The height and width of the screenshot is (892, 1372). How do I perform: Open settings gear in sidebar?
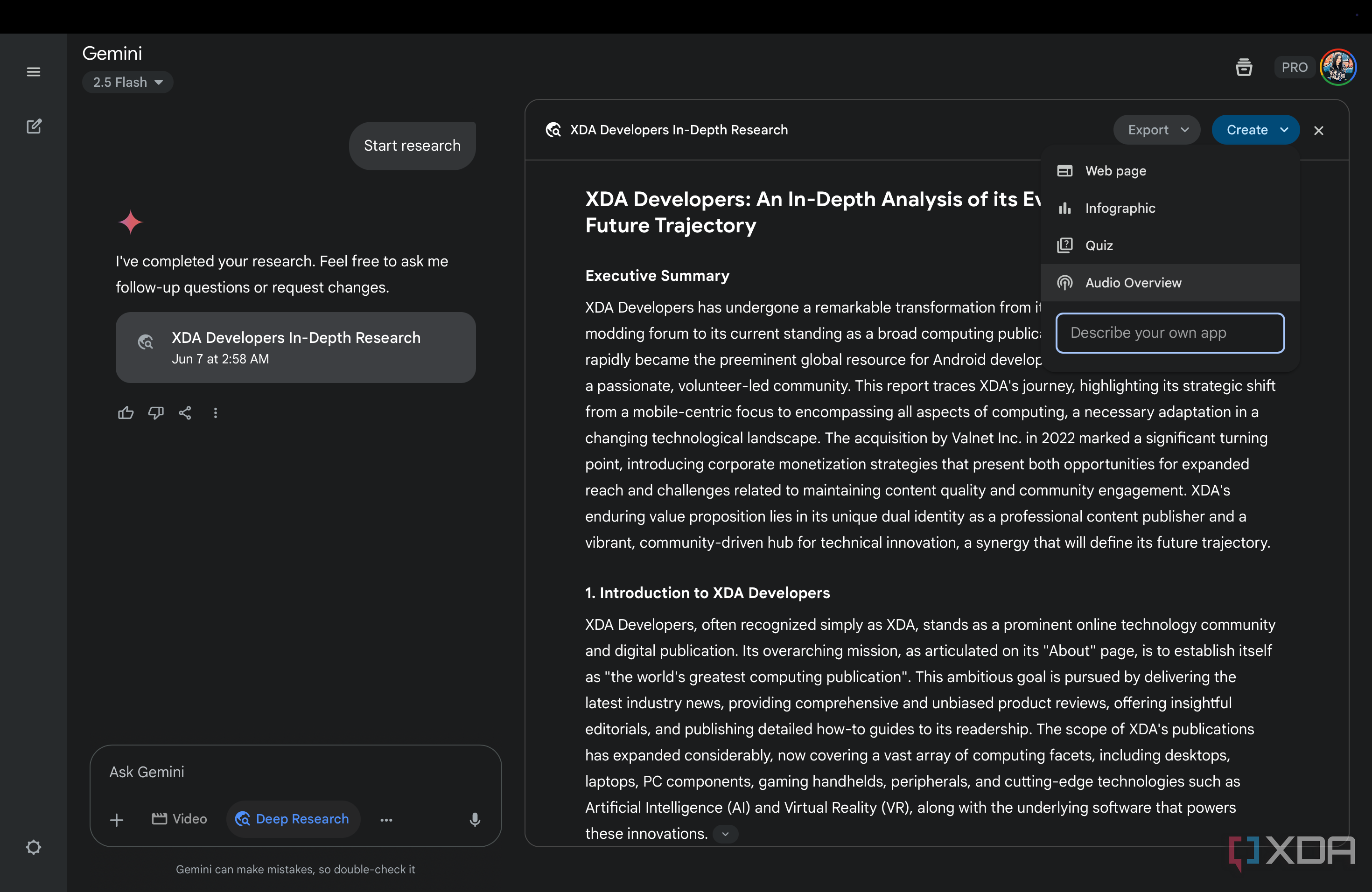pyautogui.click(x=34, y=847)
